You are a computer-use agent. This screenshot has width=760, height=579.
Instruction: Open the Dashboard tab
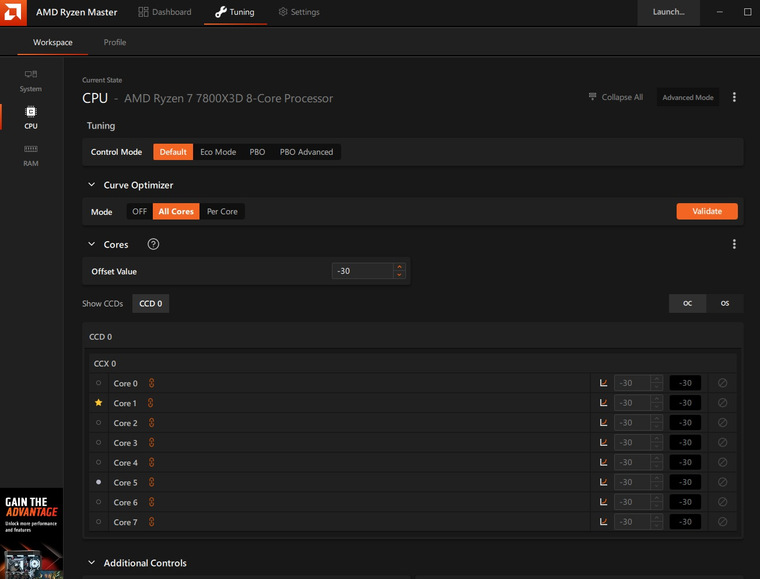point(165,12)
